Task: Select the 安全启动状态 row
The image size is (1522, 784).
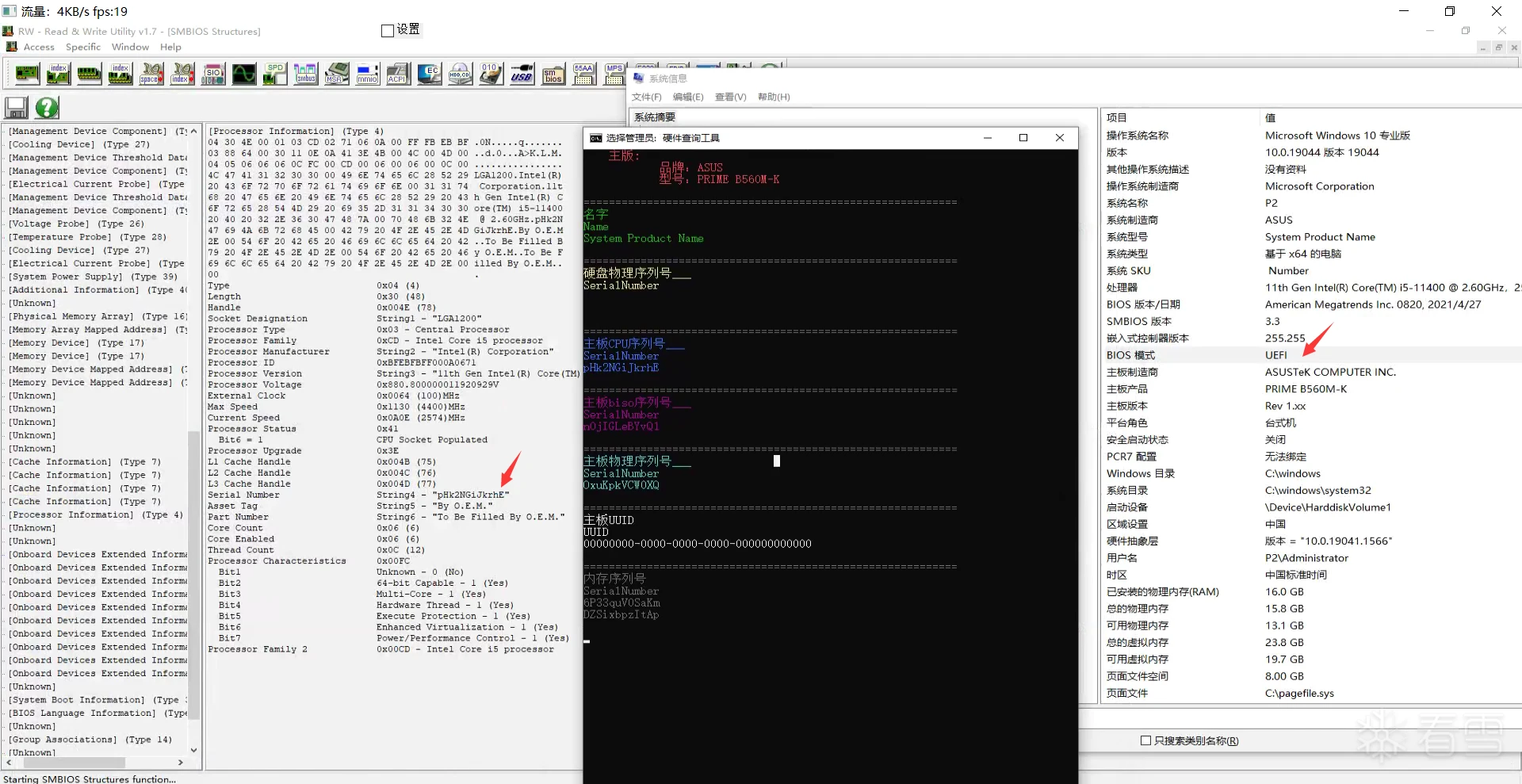Action: pos(1312,440)
